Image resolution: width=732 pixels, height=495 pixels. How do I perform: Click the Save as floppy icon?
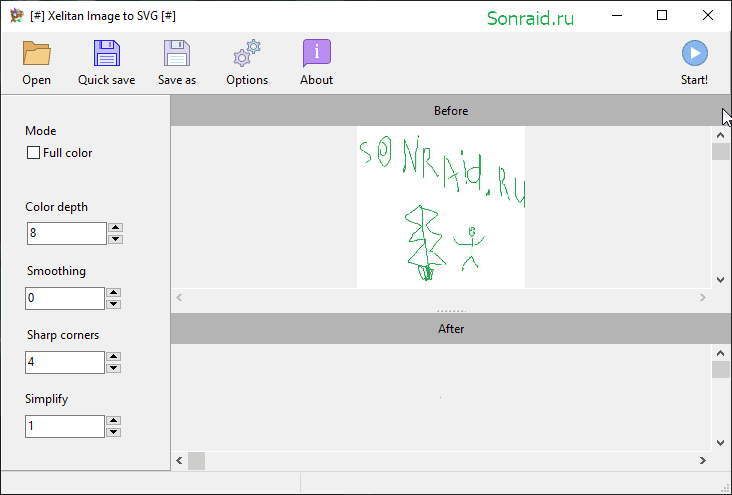click(x=176, y=53)
